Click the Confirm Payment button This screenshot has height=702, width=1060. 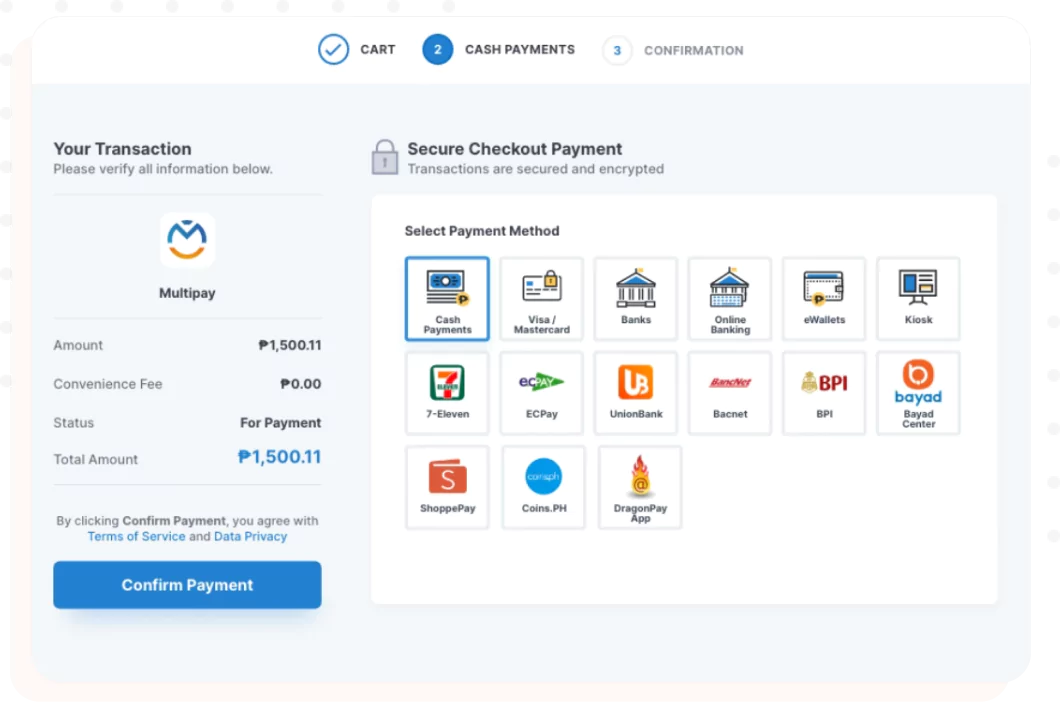click(x=187, y=585)
